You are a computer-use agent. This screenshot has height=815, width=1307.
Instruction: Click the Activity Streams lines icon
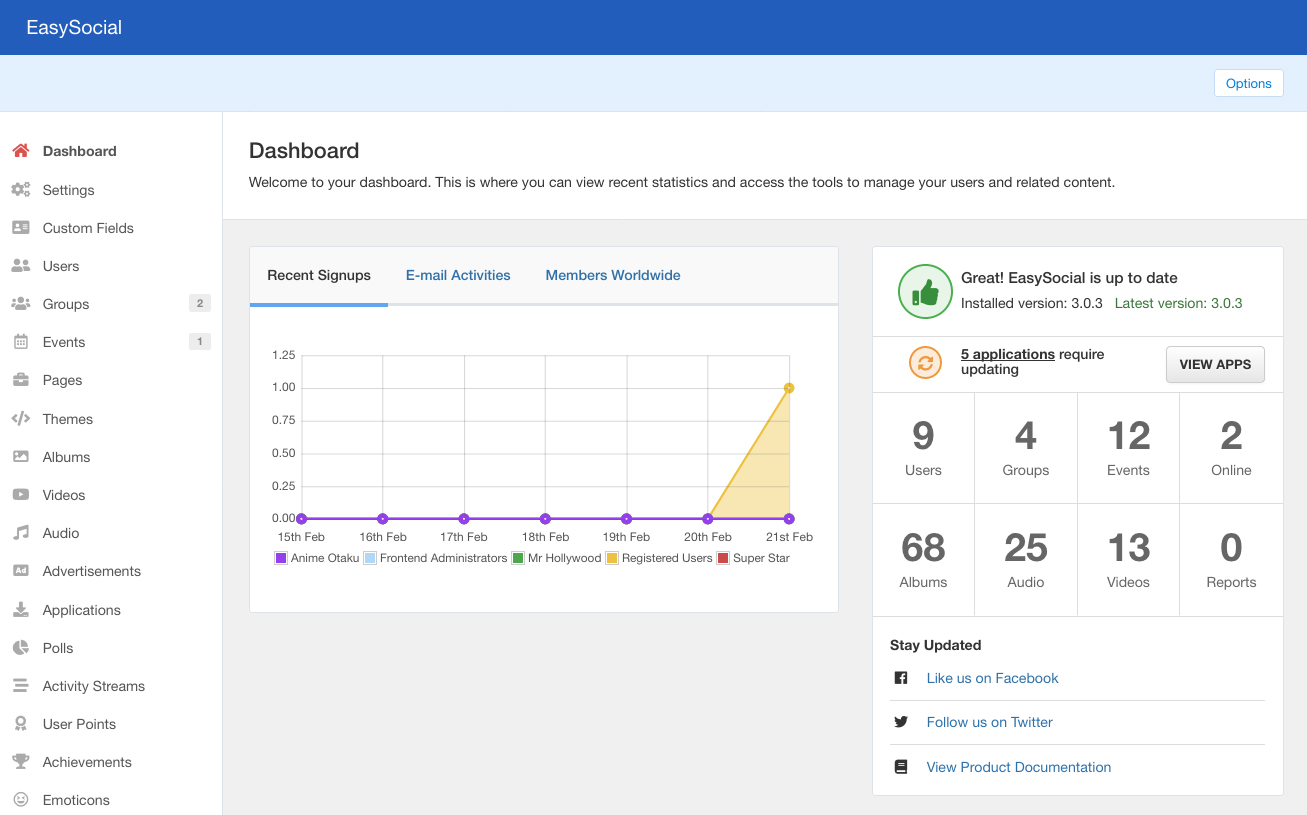coord(20,686)
